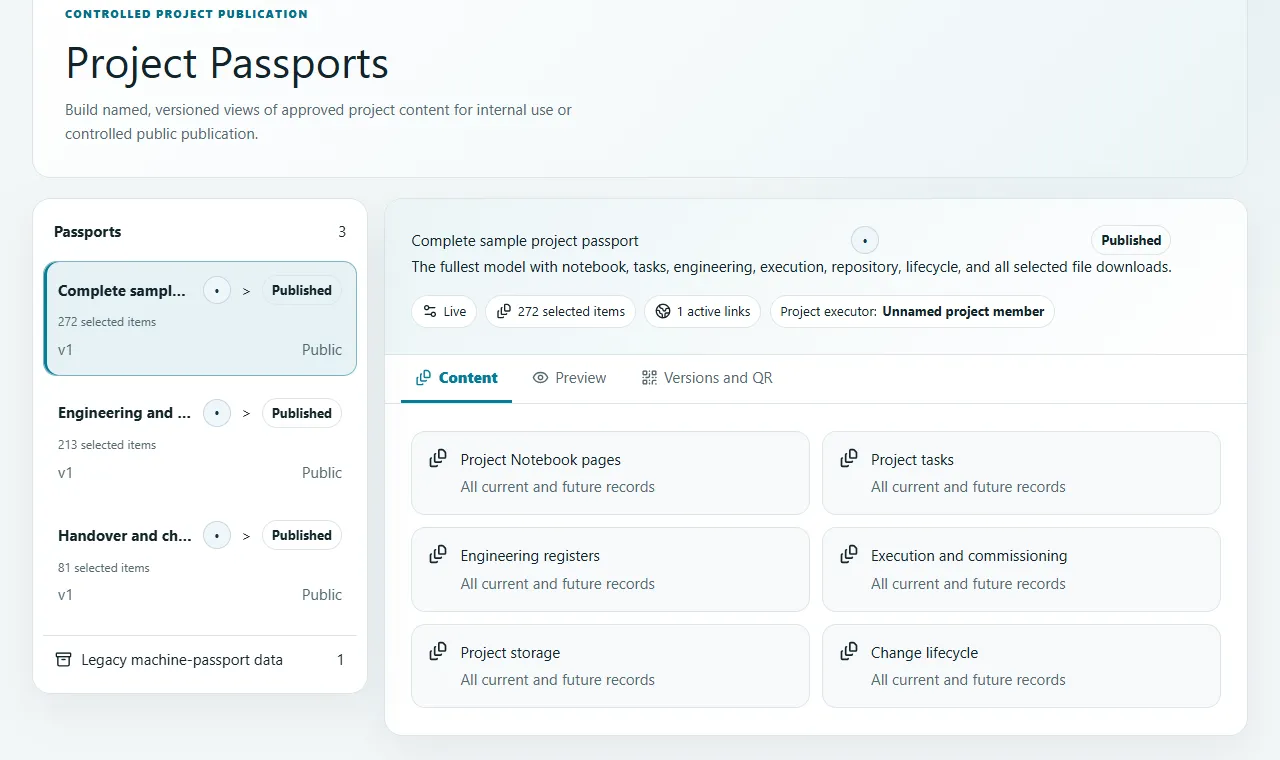
Task: Click the copy icon on Execution and commissioning card
Action: click(849, 555)
